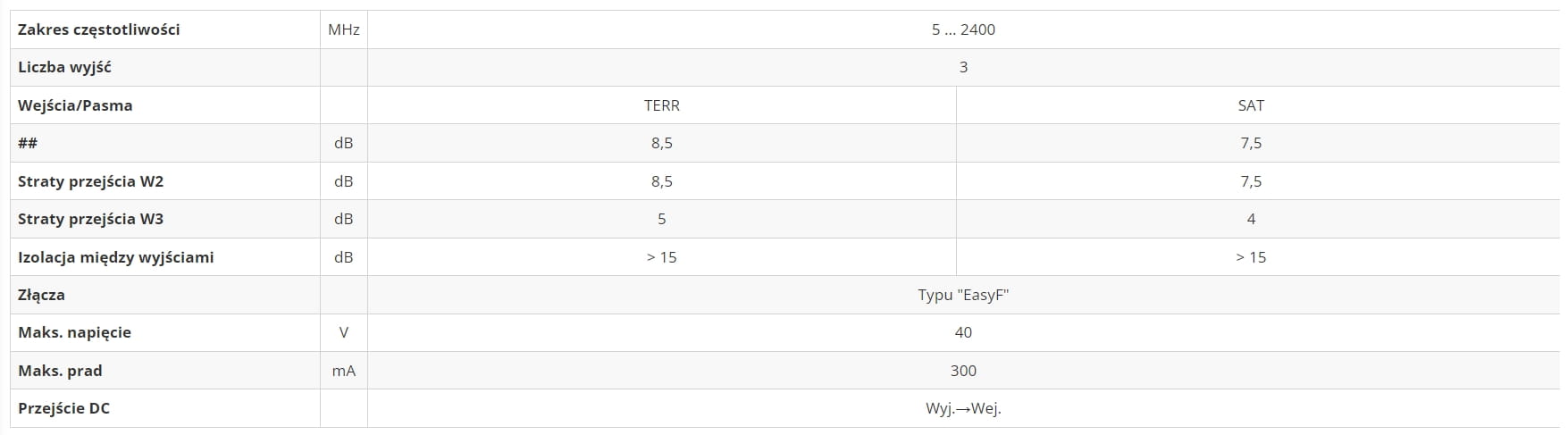This screenshot has width=1568, height=435.
Task: Click the "Wejścia/Pasma" row label
Action: 75,105
